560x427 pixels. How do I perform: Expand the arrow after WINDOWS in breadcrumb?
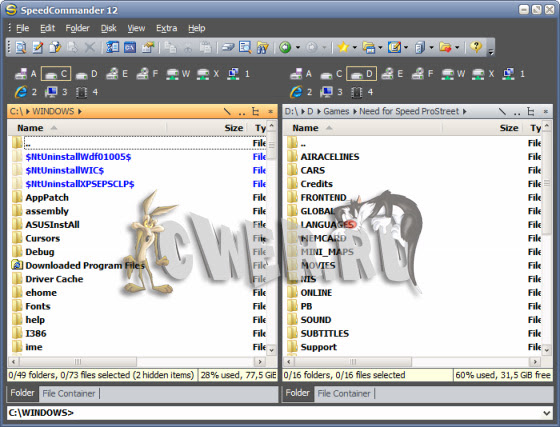pyautogui.click(x=80, y=111)
